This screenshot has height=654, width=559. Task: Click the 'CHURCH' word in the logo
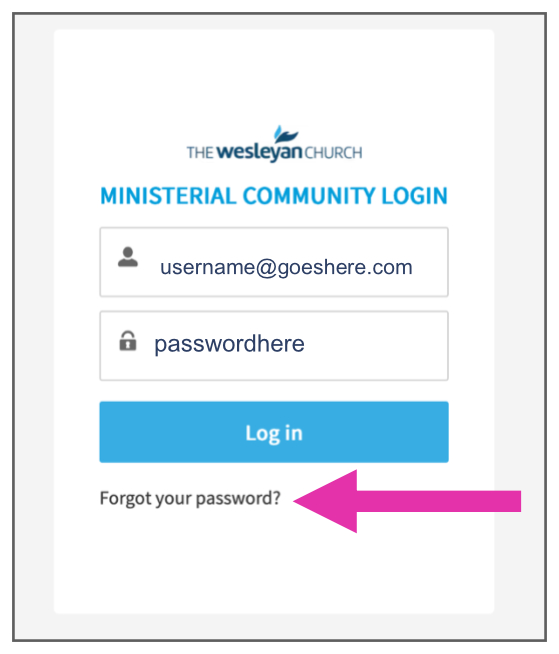click(x=333, y=153)
